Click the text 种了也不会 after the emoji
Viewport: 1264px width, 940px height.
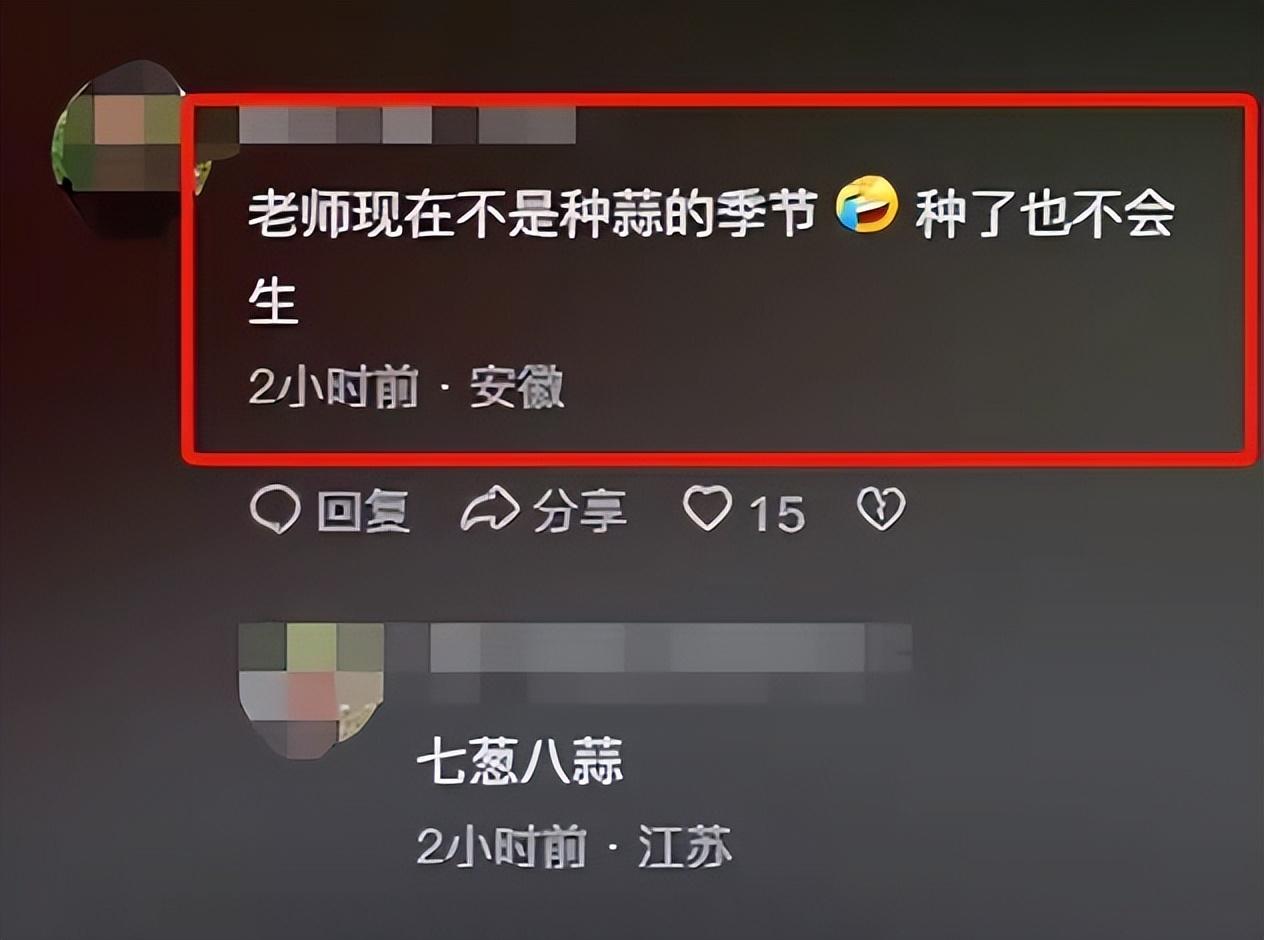click(x=1044, y=215)
